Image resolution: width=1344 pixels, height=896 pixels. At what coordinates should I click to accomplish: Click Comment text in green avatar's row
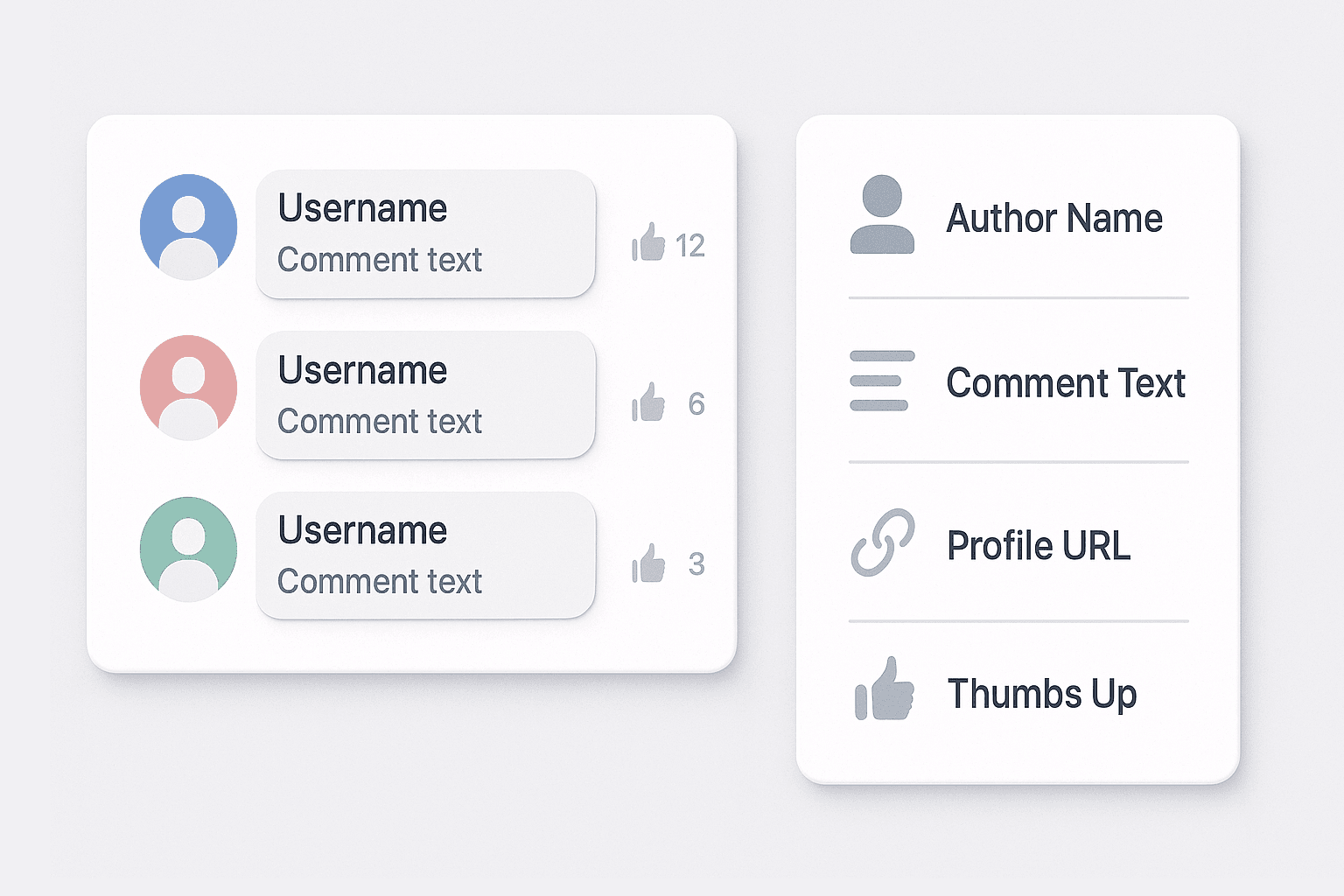(380, 582)
